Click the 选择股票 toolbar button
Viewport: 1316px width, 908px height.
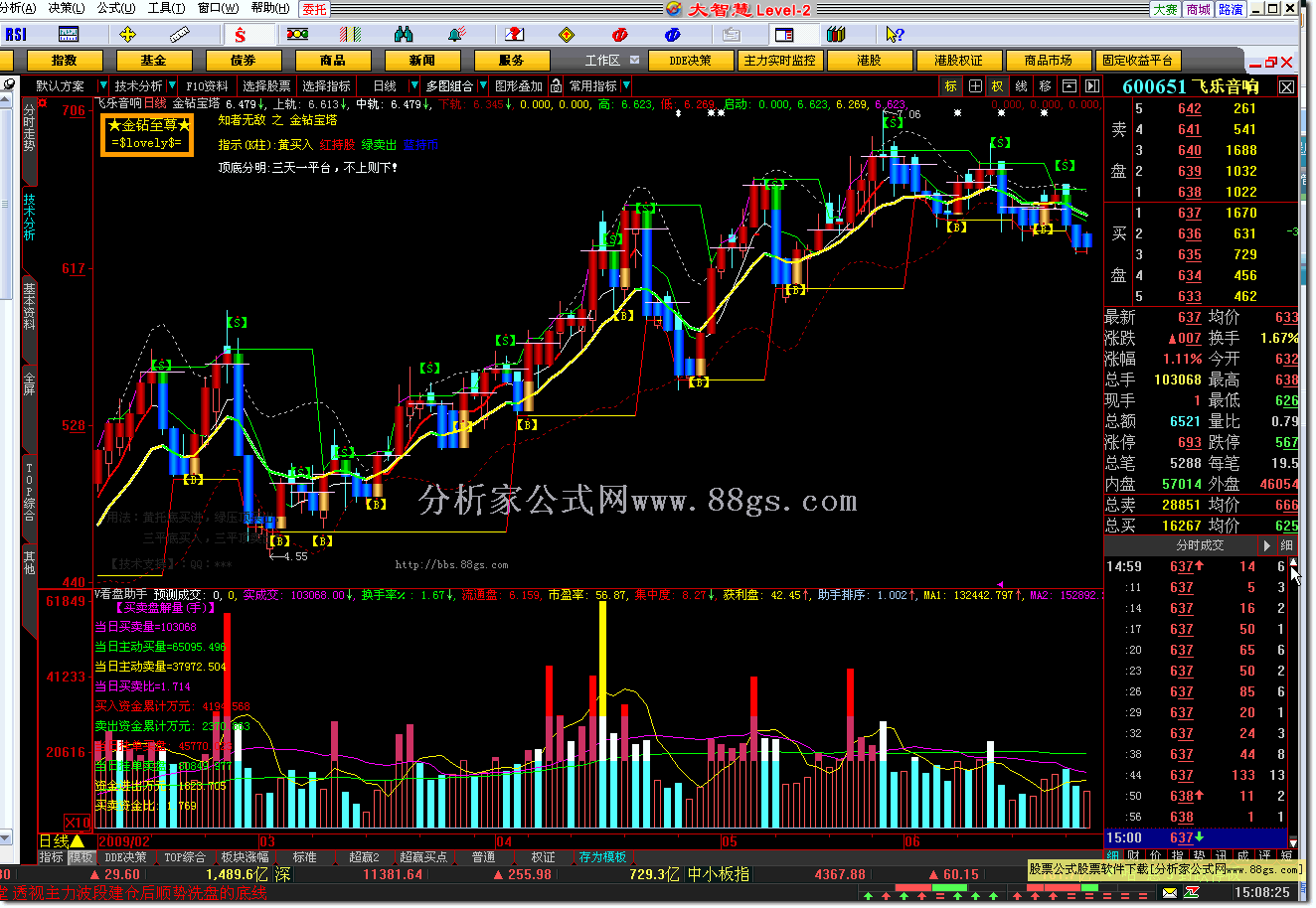266,86
